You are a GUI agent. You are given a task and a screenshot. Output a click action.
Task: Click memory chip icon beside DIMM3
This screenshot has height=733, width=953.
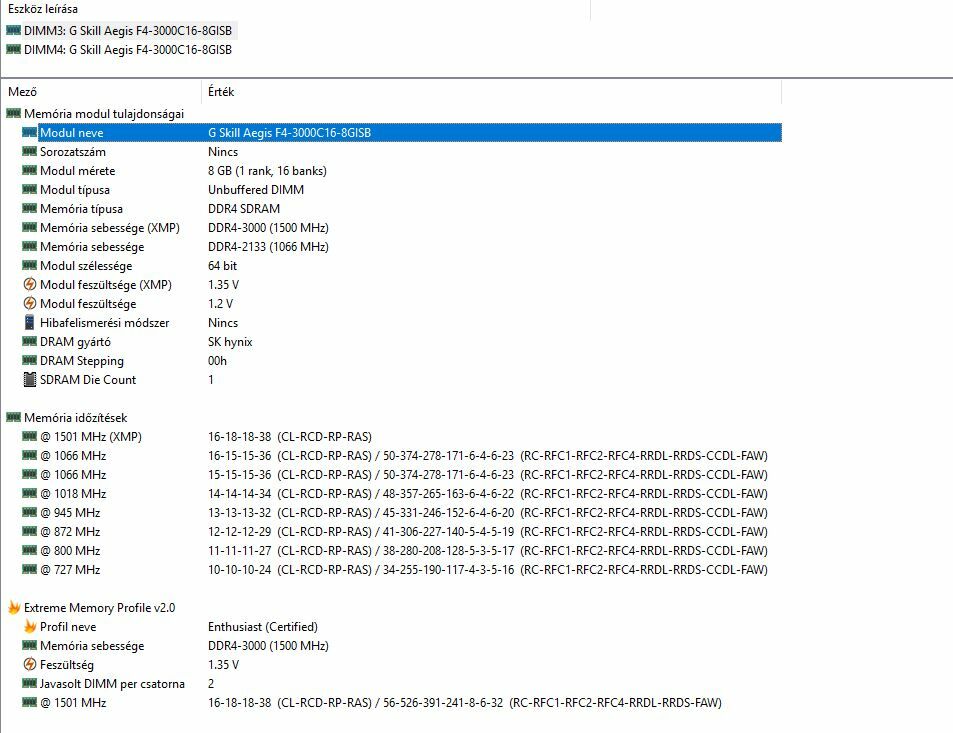(x=13, y=30)
